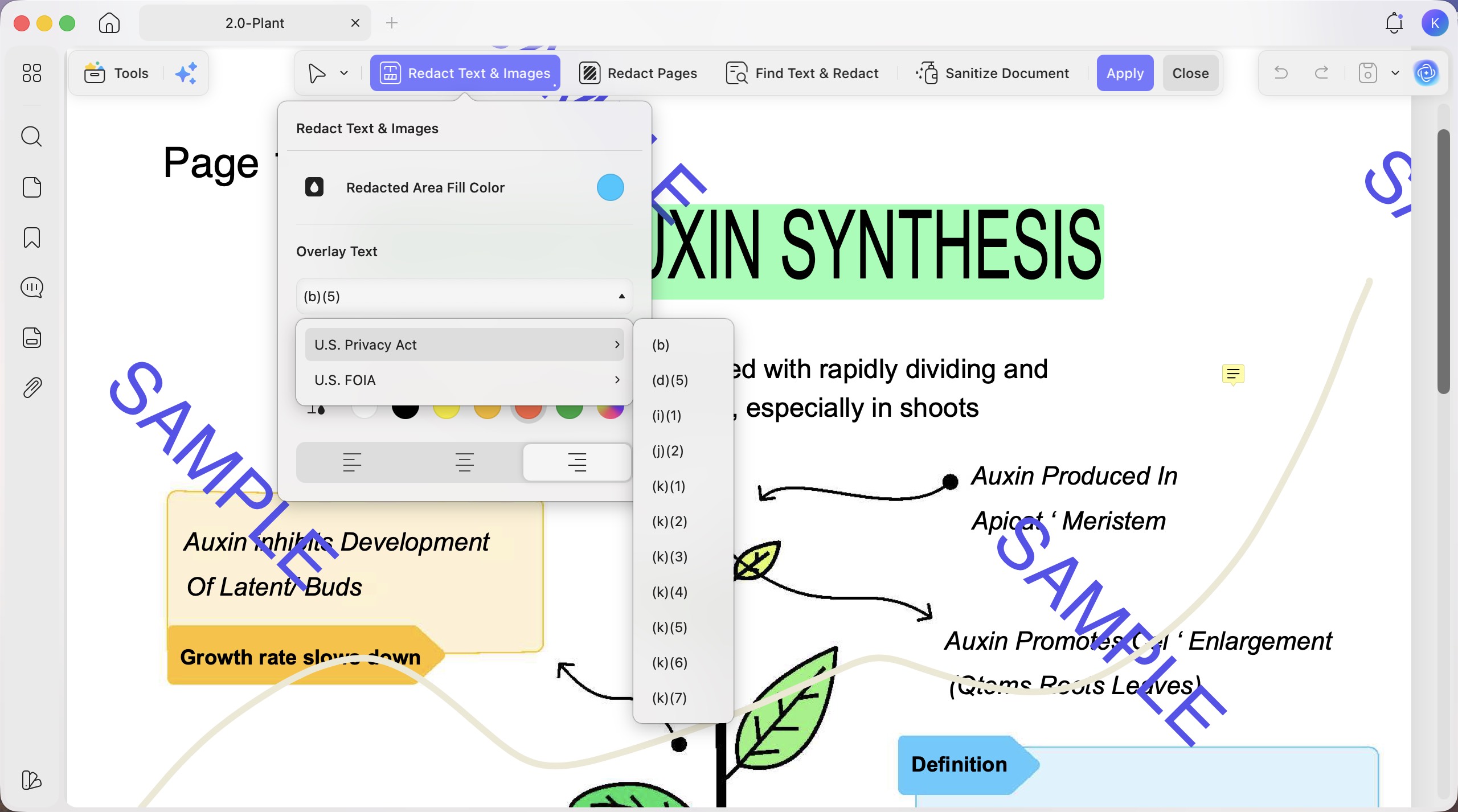Open the AI assistant swirl icon

click(1426, 73)
